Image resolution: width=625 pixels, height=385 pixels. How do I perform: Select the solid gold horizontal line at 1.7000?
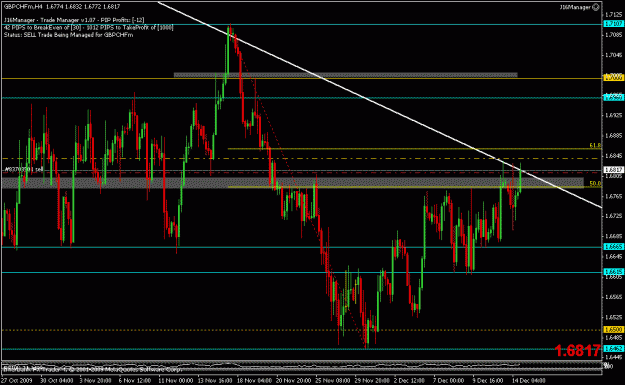(x=301, y=79)
